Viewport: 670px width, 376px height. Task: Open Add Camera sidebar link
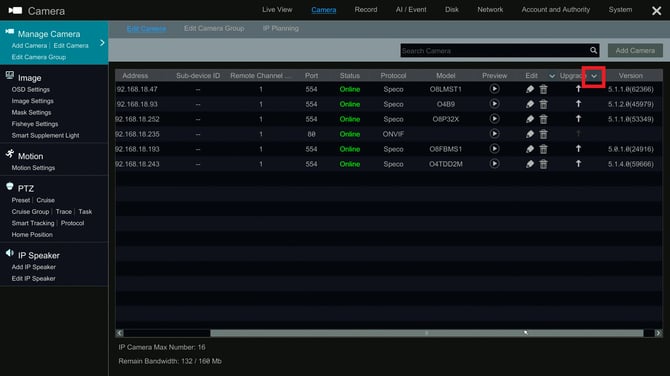29,46
